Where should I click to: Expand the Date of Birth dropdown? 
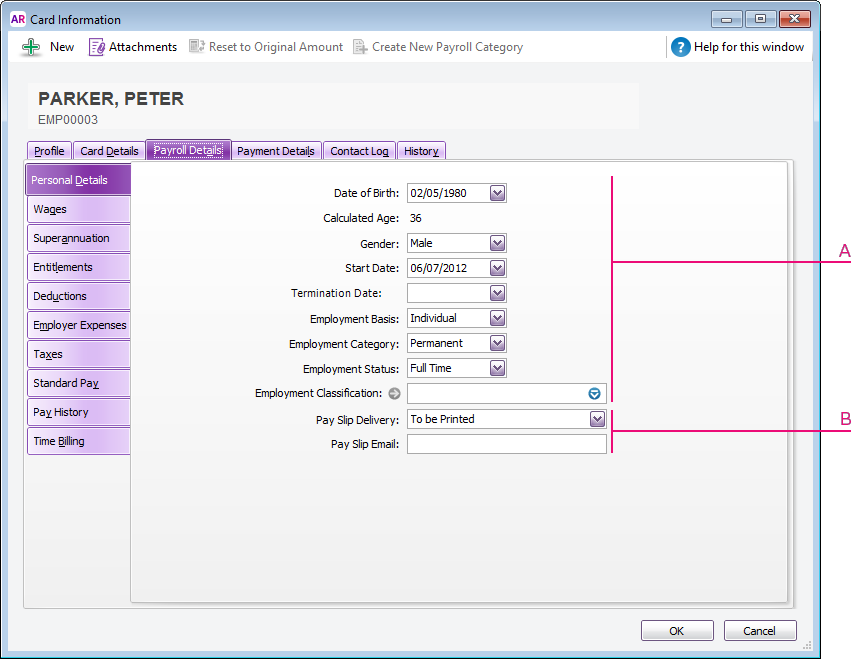pyautogui.click(x=498, y=193)
